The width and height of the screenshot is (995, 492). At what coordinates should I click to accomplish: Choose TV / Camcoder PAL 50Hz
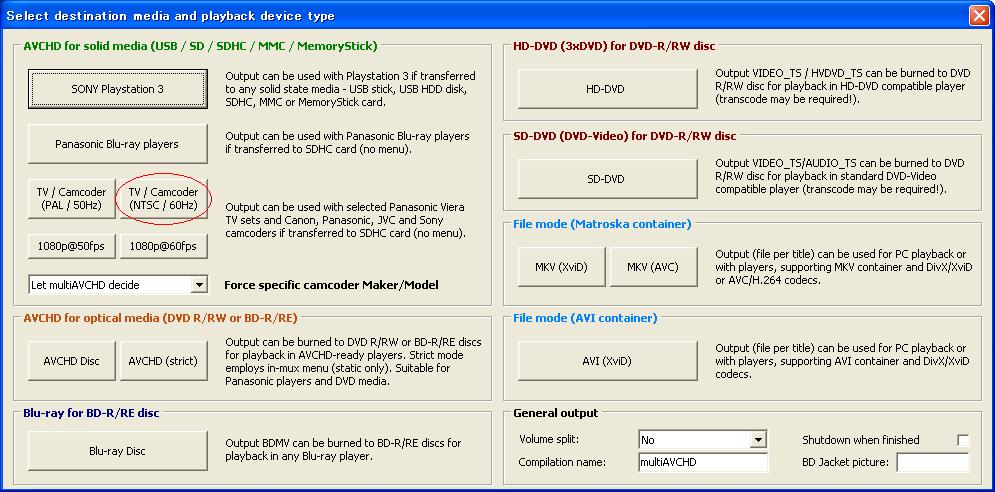coord(71,199)
